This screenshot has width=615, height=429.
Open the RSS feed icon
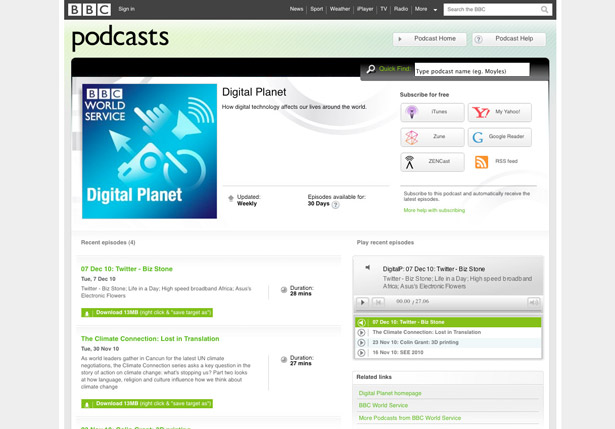pos(481,162)
